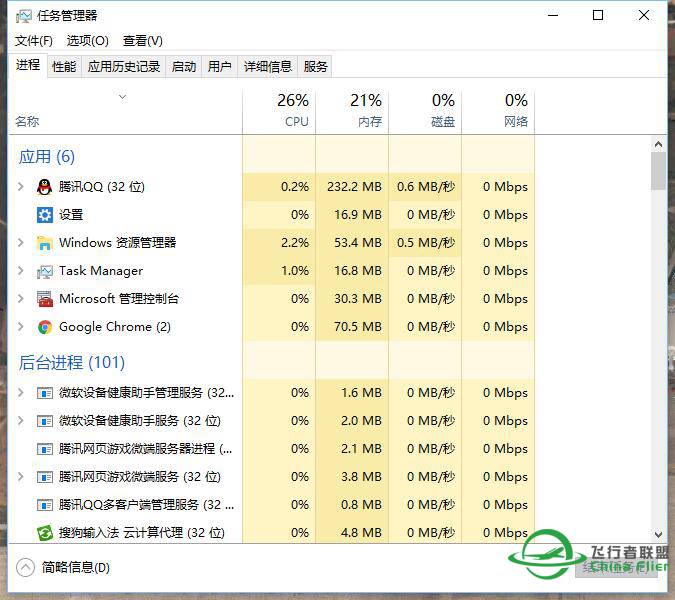Image resolution: width=675 pixels, height=600 pixels.
Task: Sort by the 磁盘 column header
Action: click(x=425, y=111)
